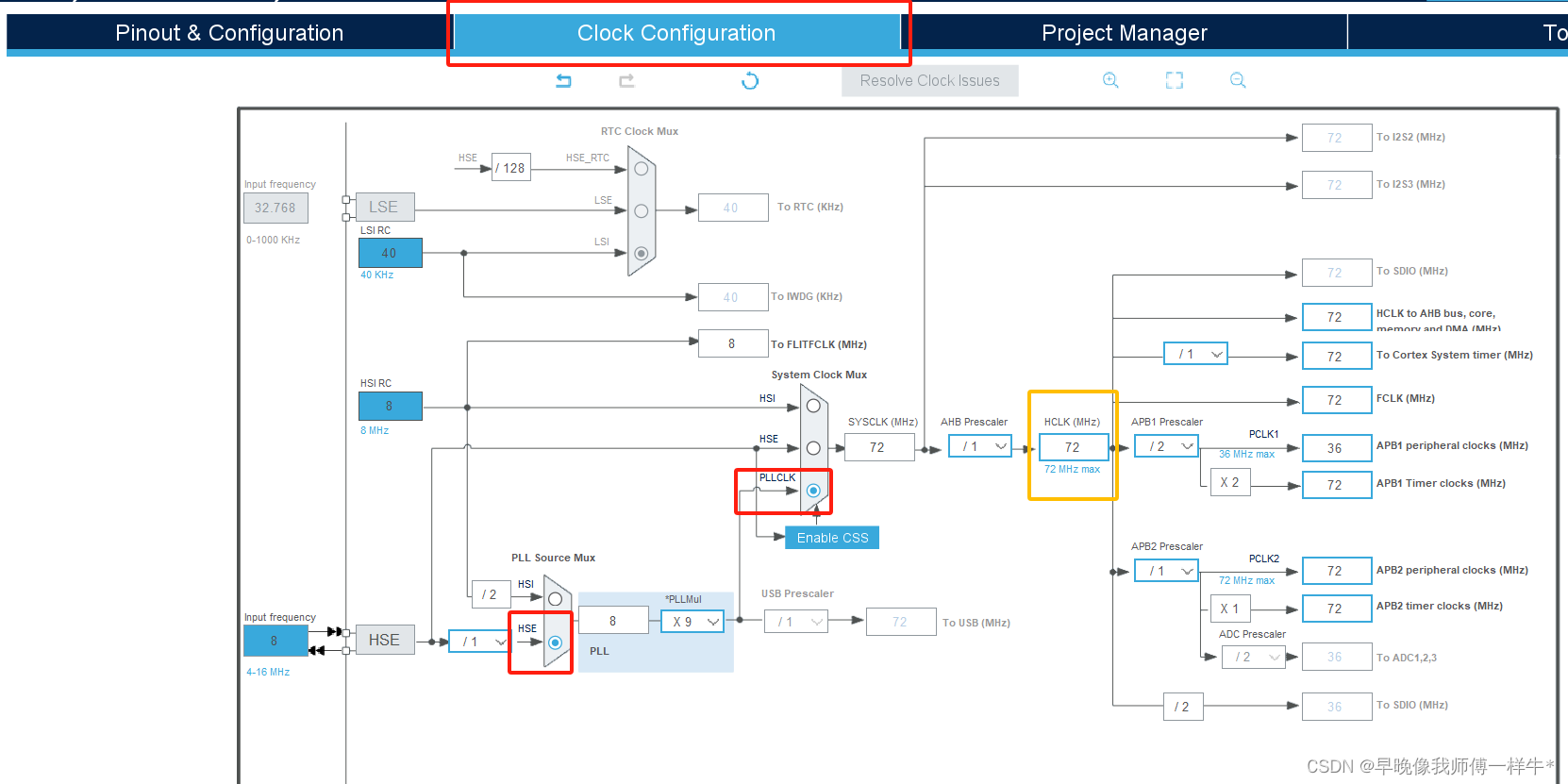Screen dimensions: 1568x784
Task: Click the HCLK to AHB bus 72 box
Action: point(1337,317)
